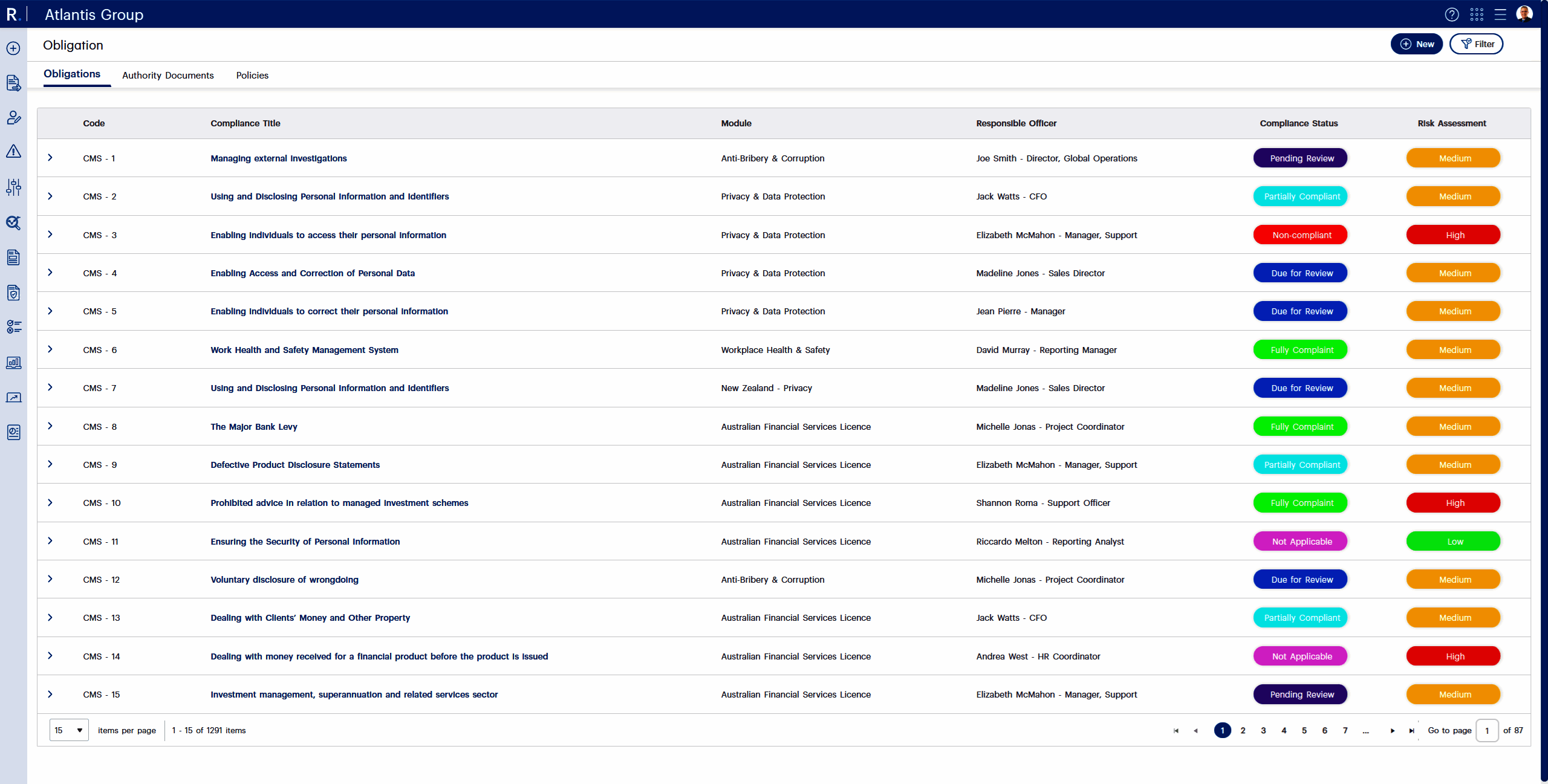Open the checklist sidebar icon
Screen dimensions: 1548x784
coord(13,327)
